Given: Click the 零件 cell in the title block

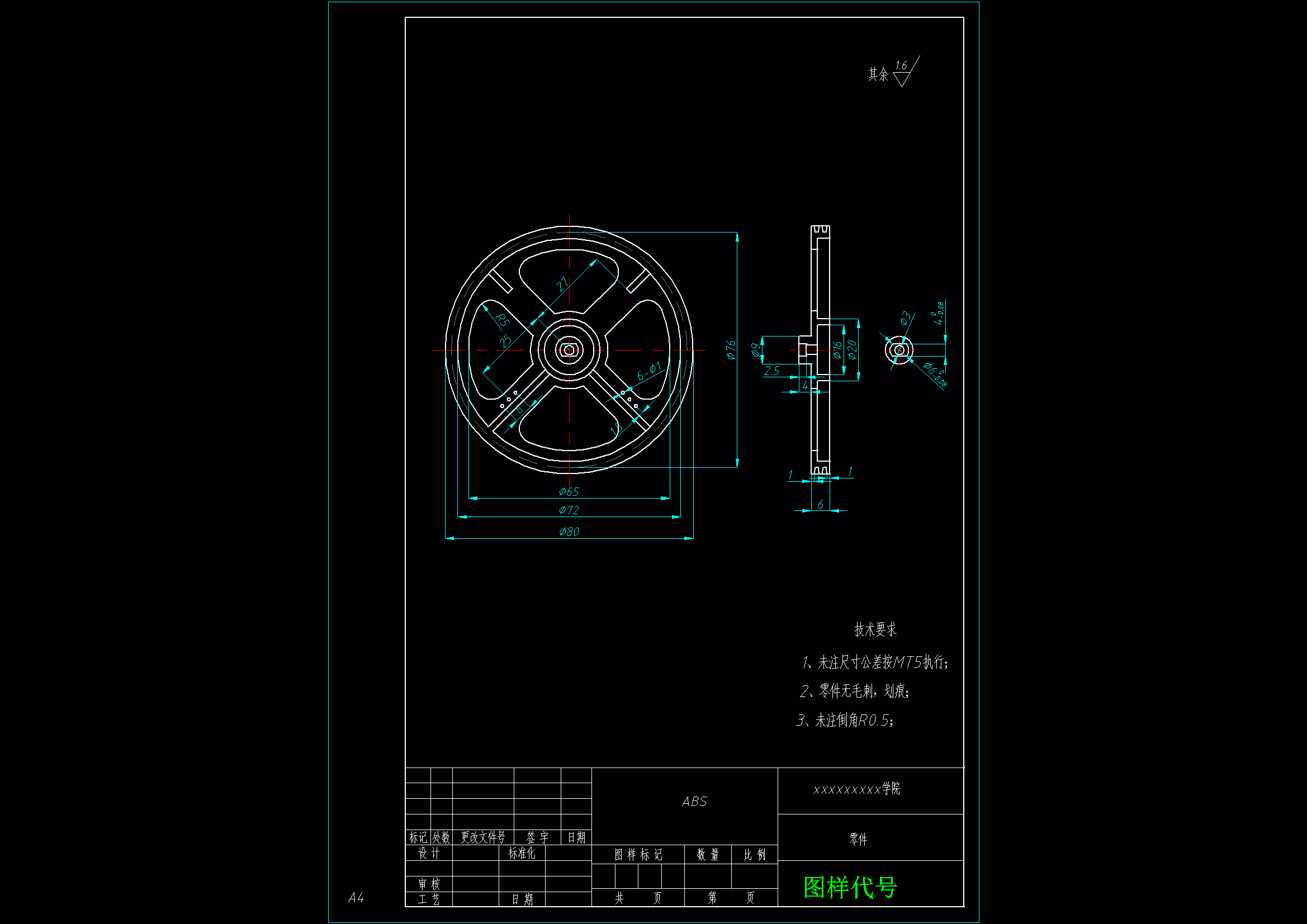Looking at the screenshot, I should (858, 838).
